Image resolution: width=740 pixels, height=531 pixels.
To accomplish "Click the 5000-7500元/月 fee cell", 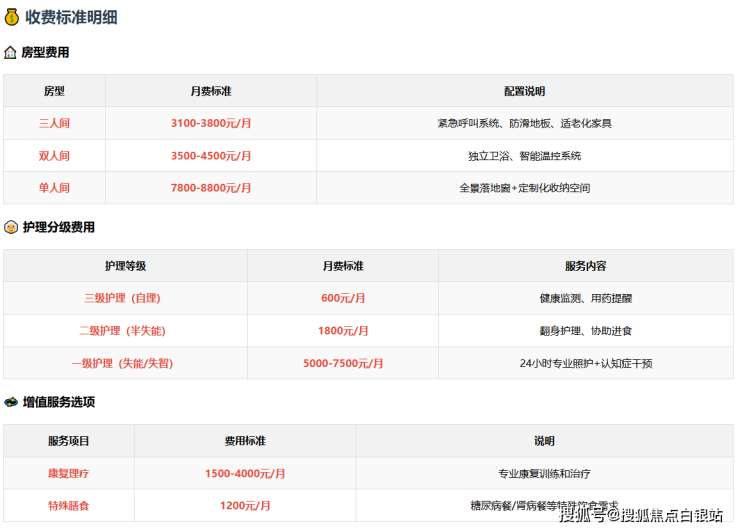I will click(x=343, y=363).
